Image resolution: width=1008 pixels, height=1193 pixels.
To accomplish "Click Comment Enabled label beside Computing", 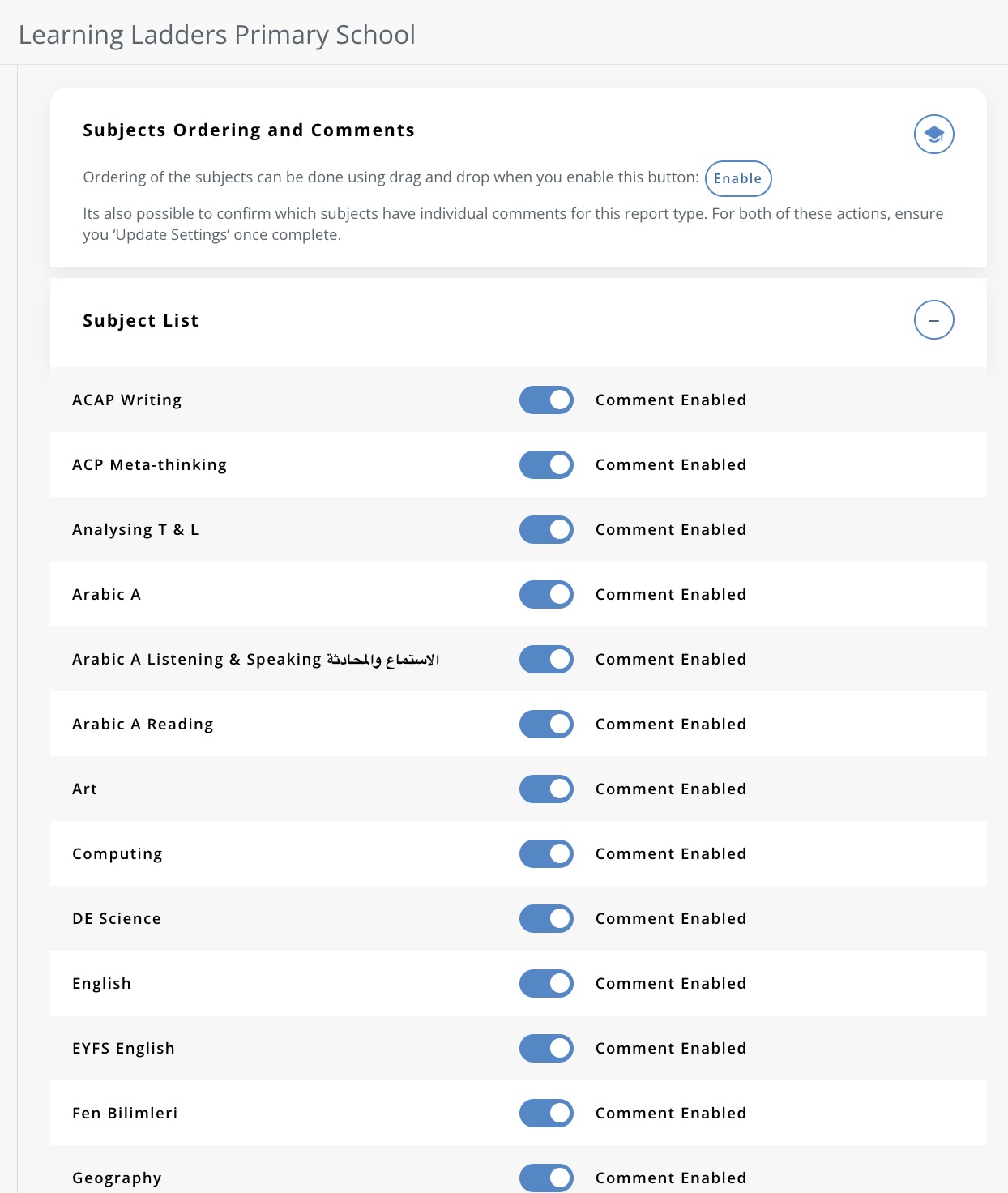I will pyautogui.click(x=671, y=854).
